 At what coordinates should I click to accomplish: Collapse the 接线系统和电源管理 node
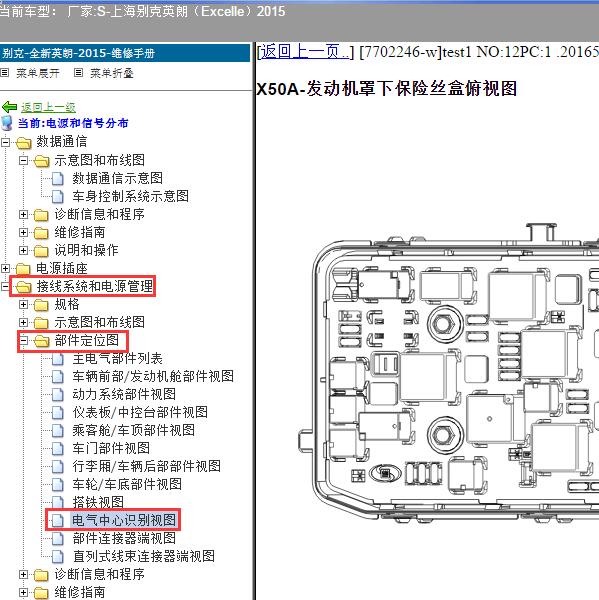click(5, 286)
